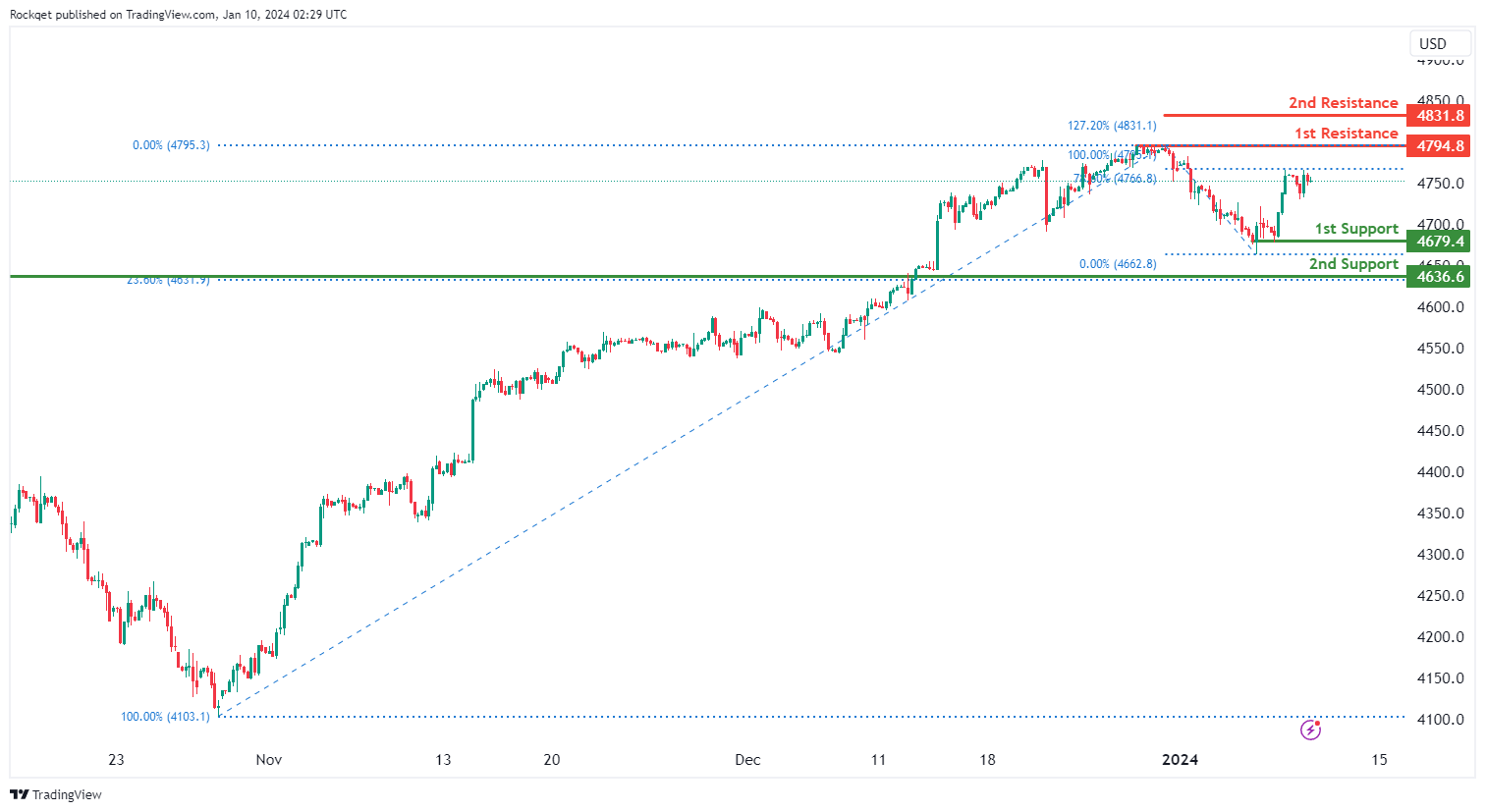Click the red 4831.8 price tag

tap(1440, 116)
